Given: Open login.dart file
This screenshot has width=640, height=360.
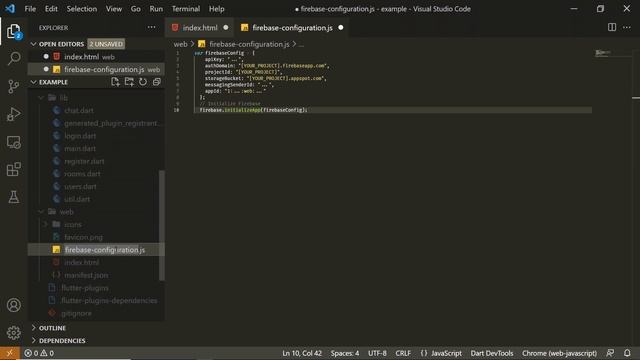Looking at the screenshot, I should 80,136.
